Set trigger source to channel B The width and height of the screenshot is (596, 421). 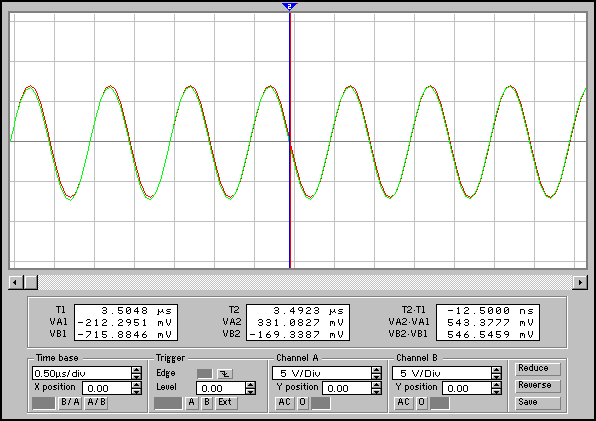[207, 402]
